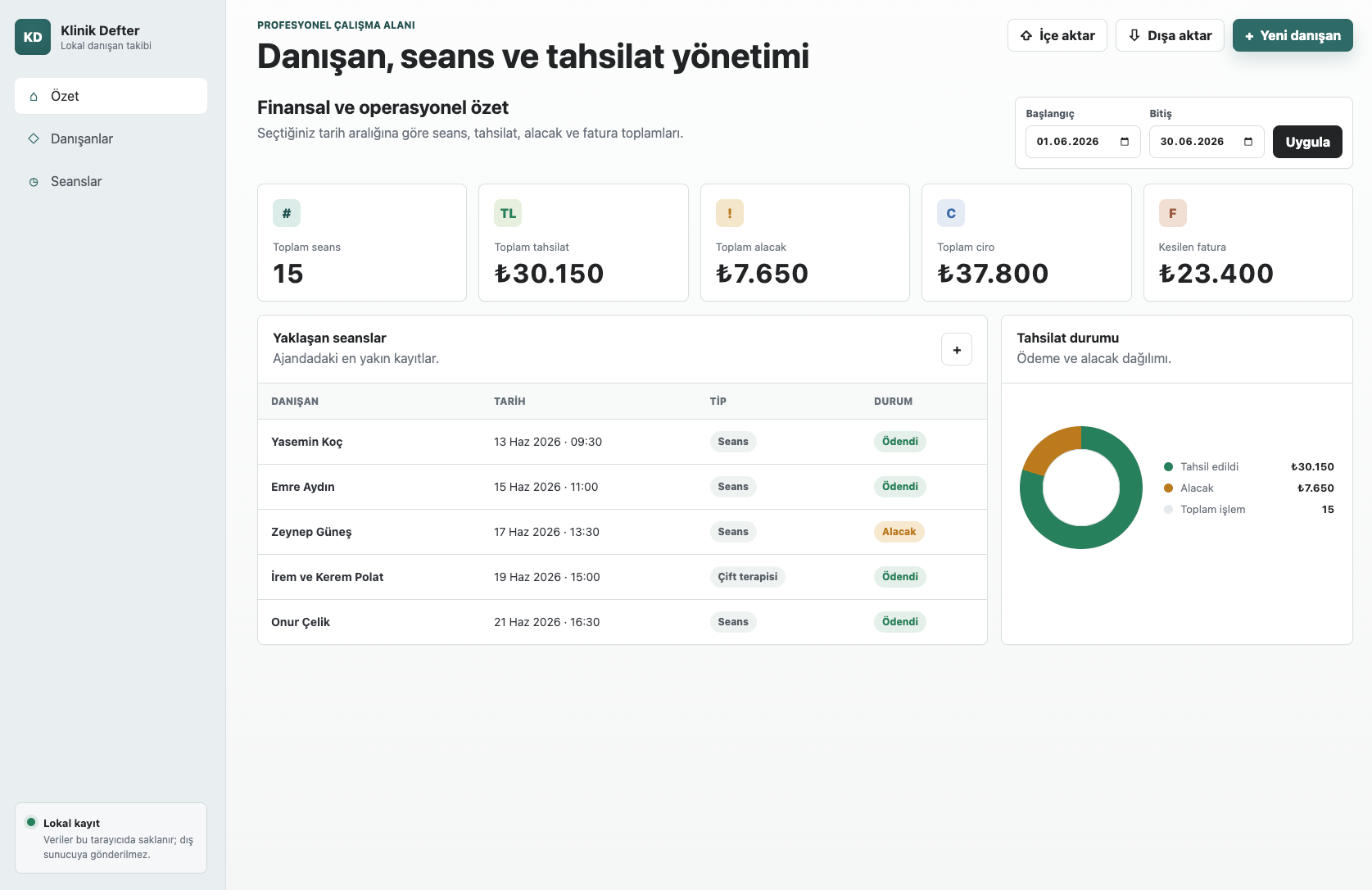The width and height of the screenshot is (1372, 890).
Task: Click the DURUM column header
Action: click(x=893, y=402)
